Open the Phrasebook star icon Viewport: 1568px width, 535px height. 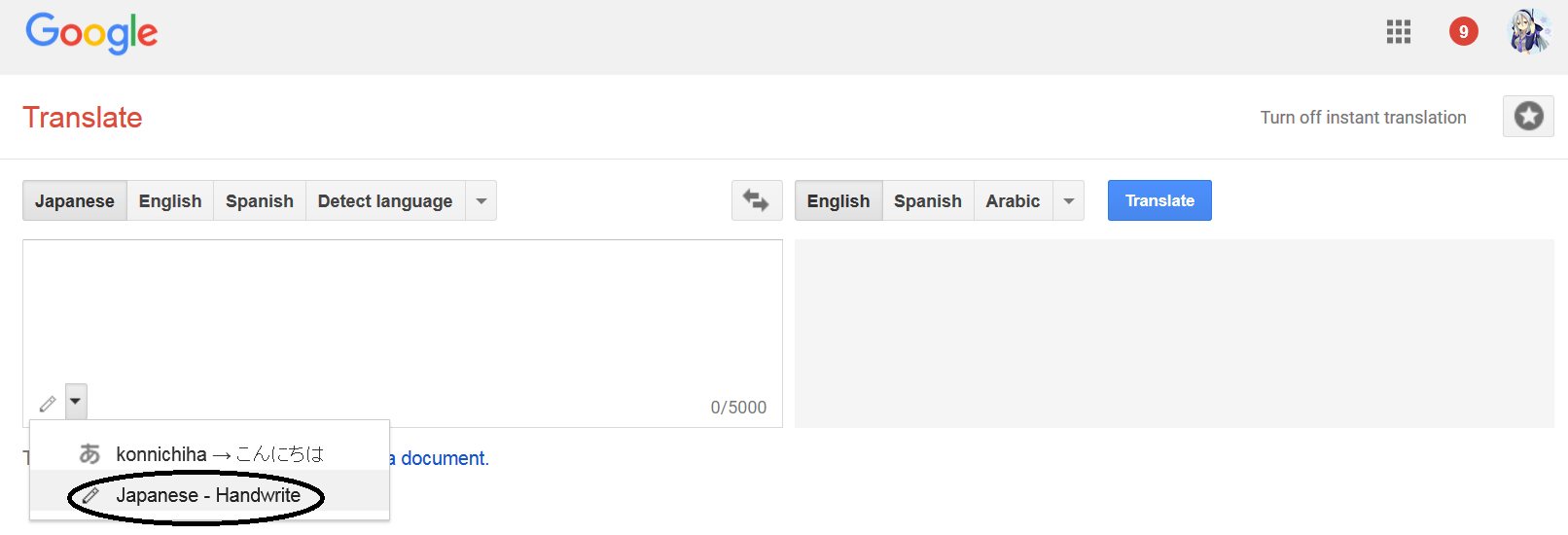point(1528,117)
